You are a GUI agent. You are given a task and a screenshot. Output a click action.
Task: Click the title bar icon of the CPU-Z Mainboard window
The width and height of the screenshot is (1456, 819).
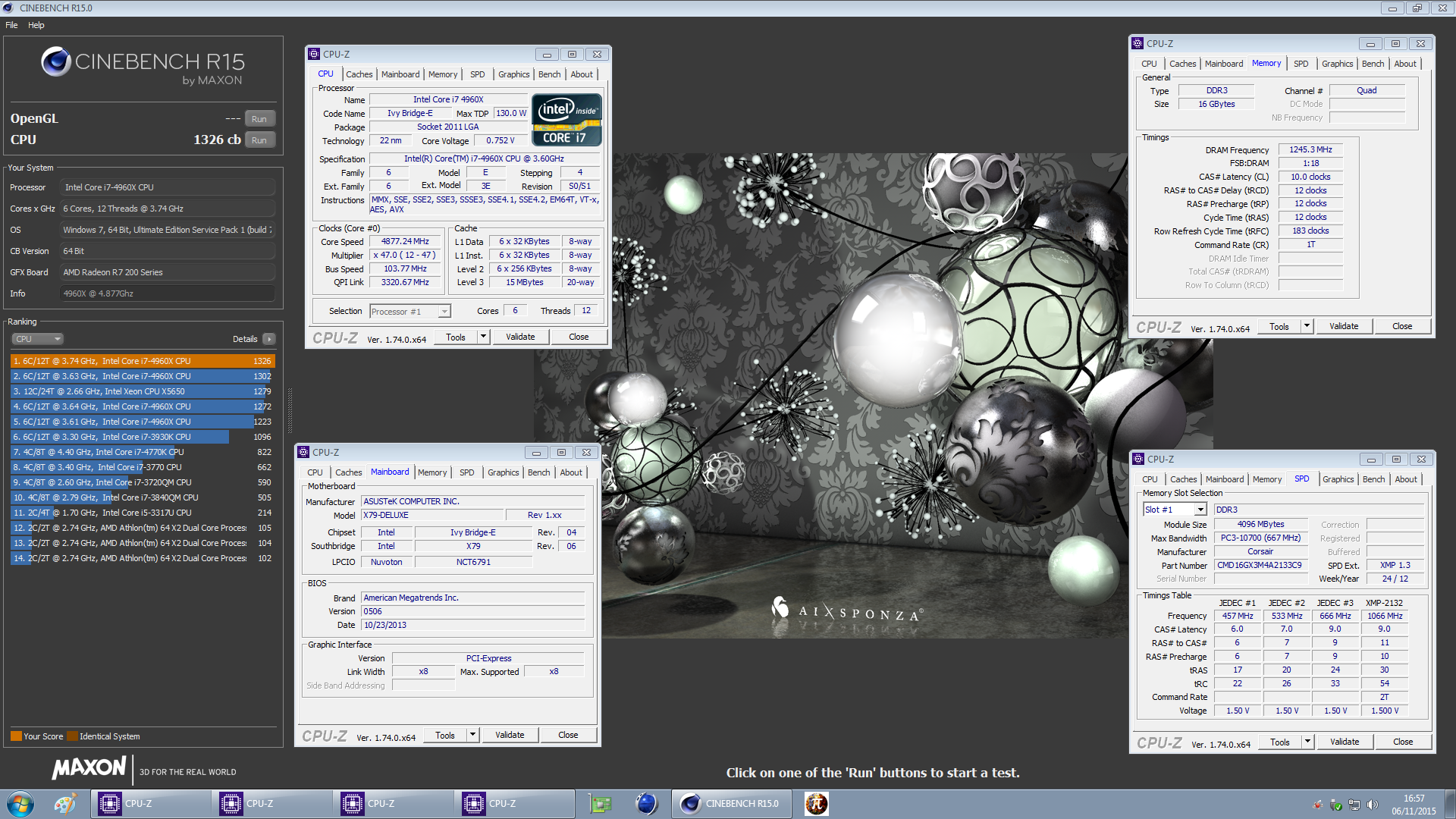303,452
